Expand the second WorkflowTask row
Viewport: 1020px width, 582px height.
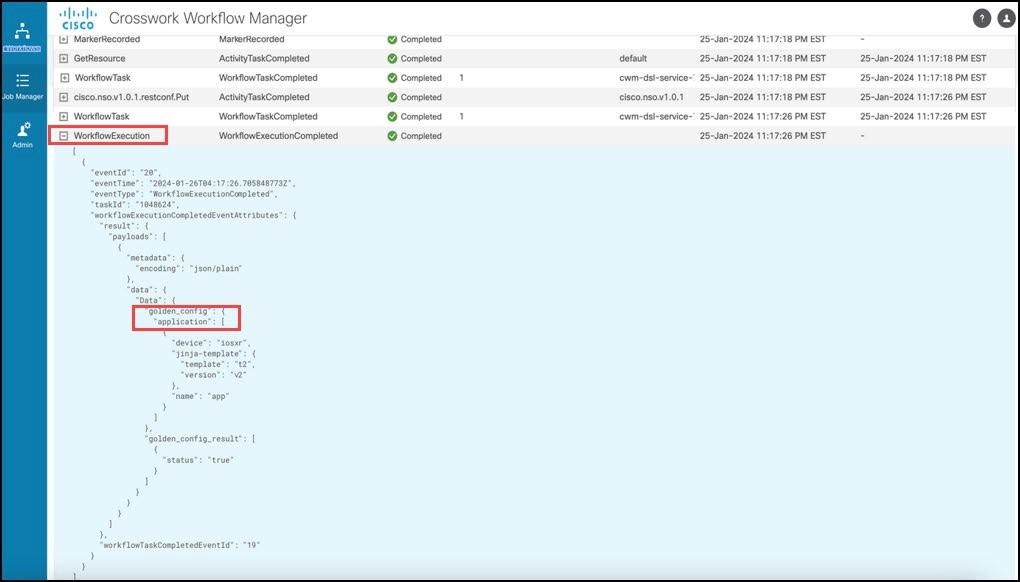(x=64, y=117)
